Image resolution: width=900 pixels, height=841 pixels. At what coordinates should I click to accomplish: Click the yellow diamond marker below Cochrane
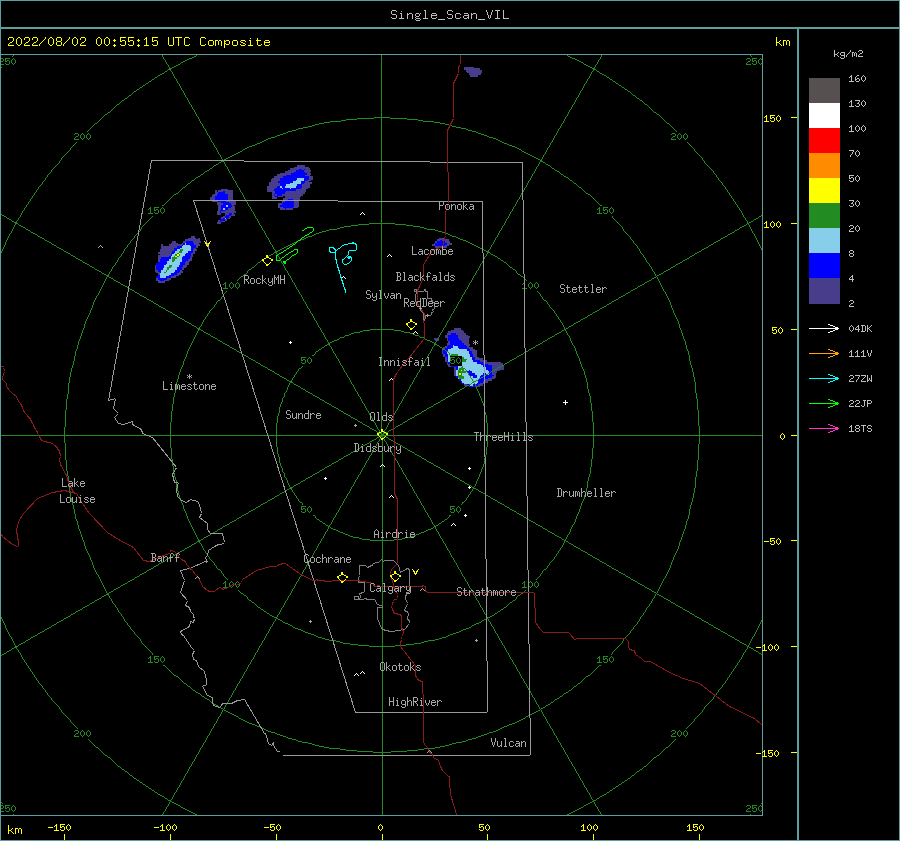(x=343, y=578)
